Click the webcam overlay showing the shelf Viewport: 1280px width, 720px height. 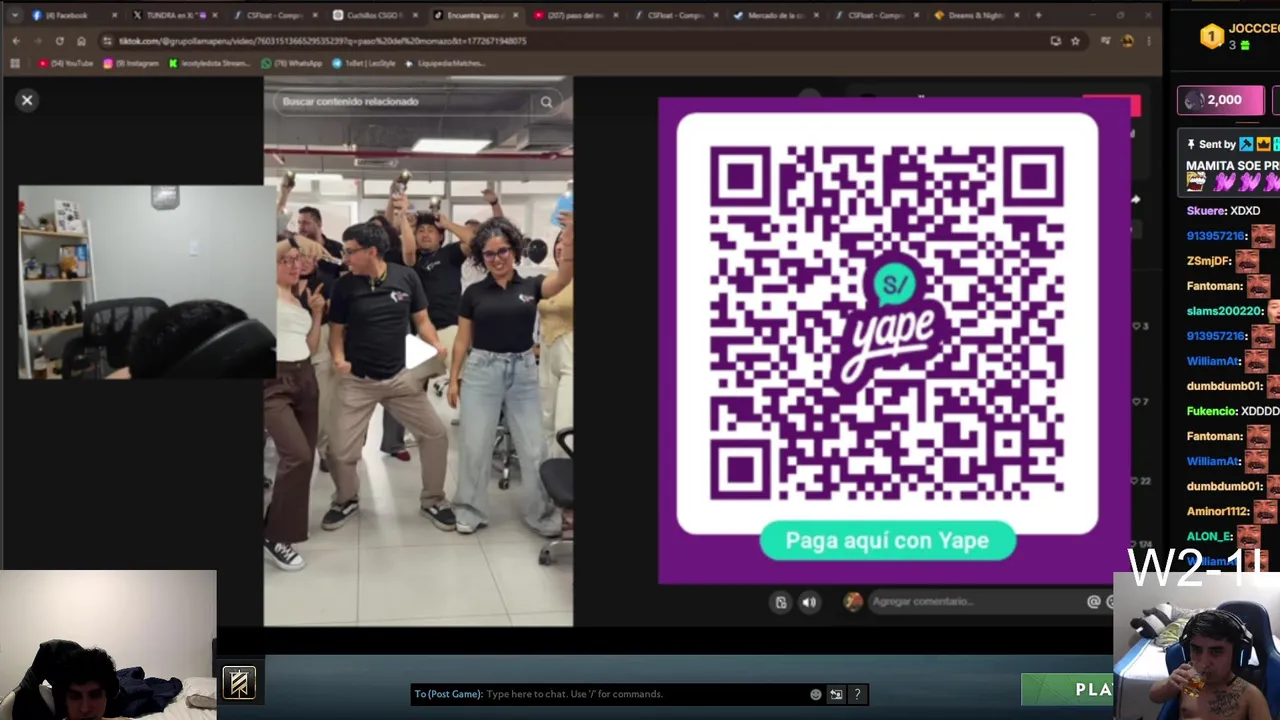147,282
